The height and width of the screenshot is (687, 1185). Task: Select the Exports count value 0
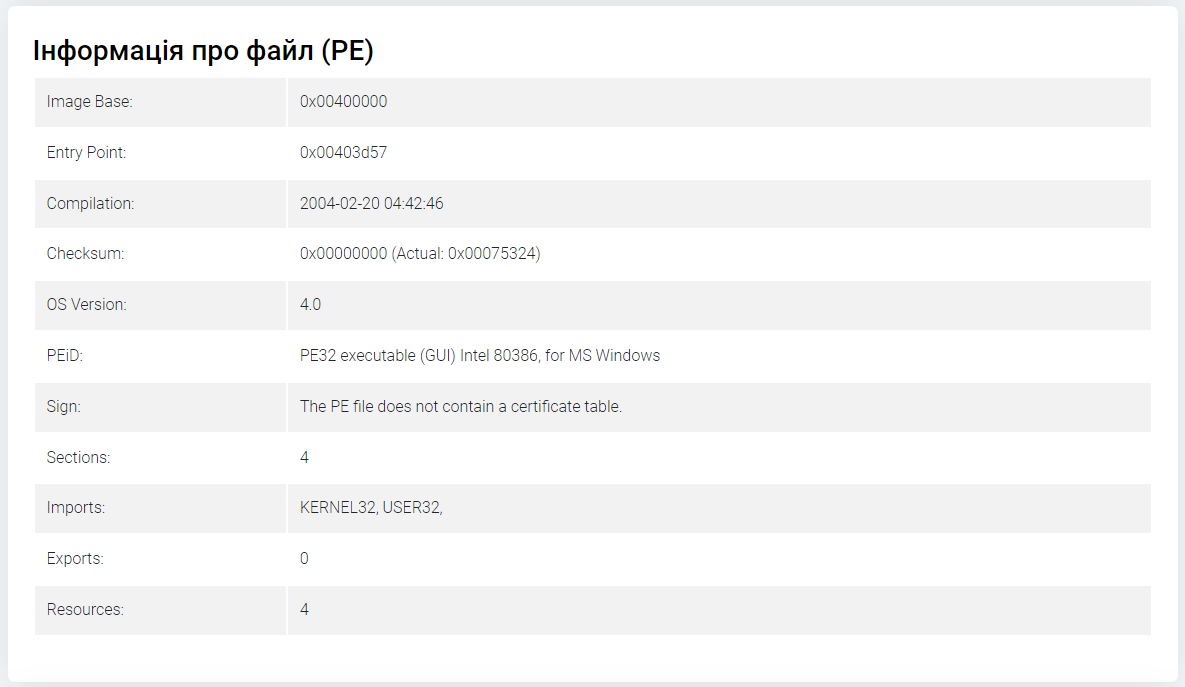point(304,559)
